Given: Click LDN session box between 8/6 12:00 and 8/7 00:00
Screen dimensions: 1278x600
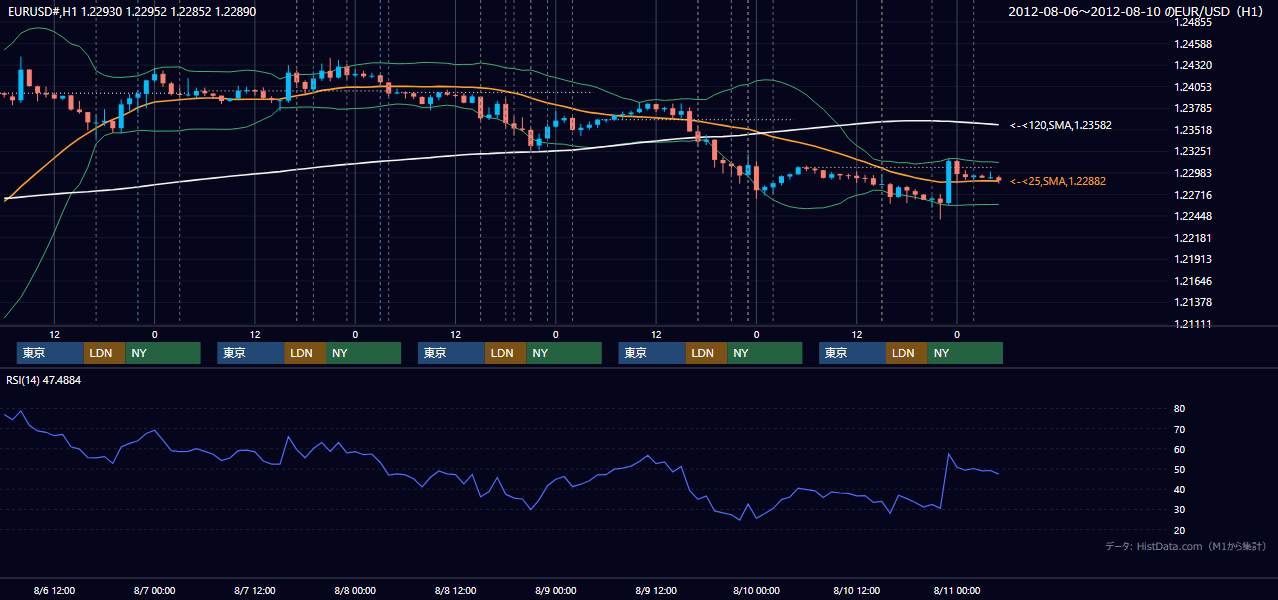Looking at the screenshot, I should (x=105, y=353).
